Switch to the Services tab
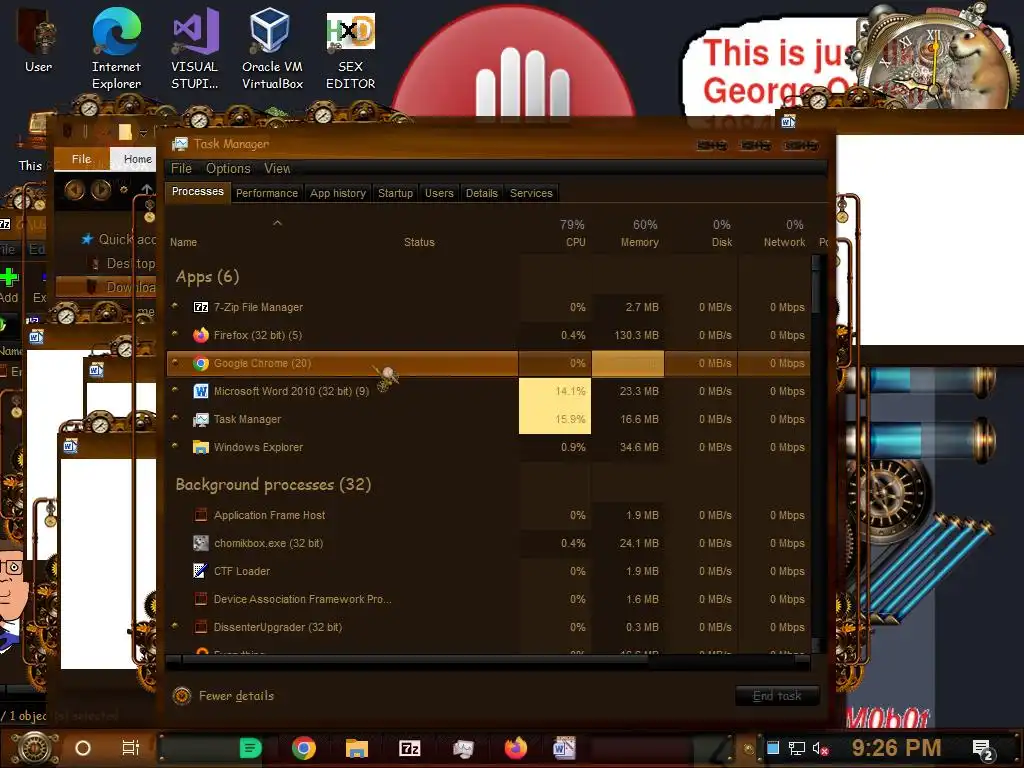Image resolution: width=1024 pixels, height=768 pixels. [531, 193]
